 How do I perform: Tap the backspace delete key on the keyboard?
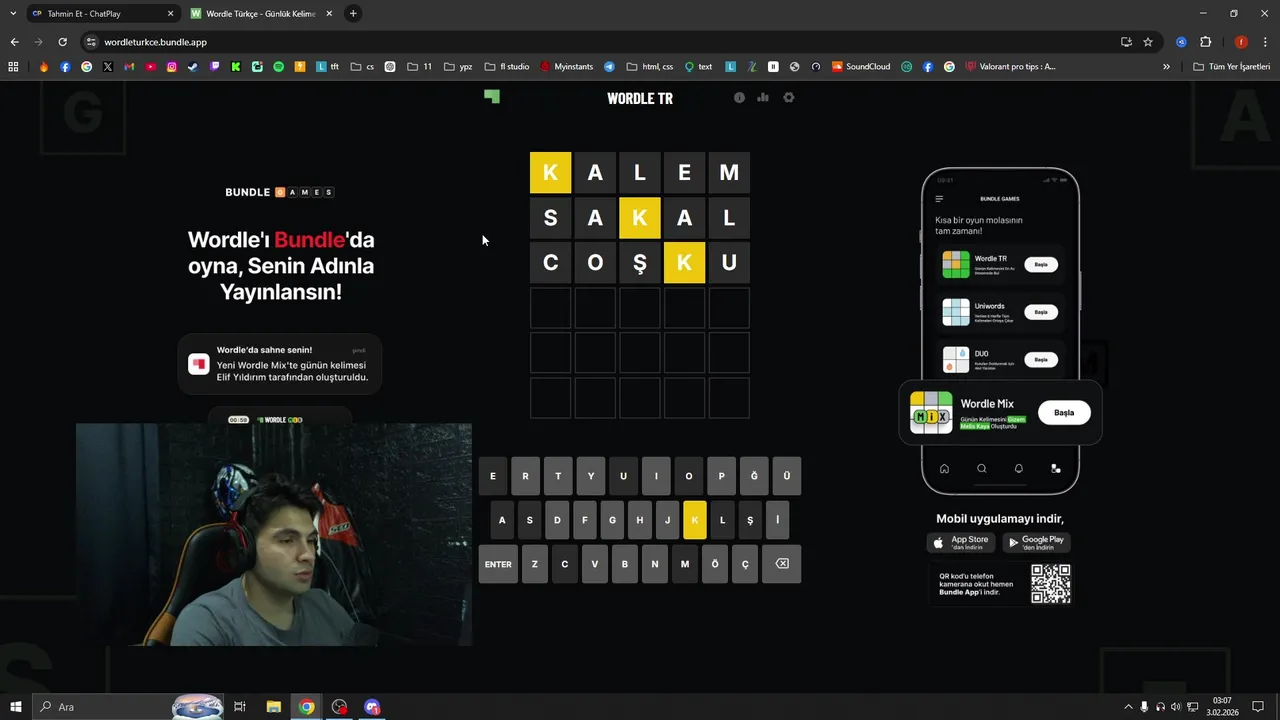coord(782,564)
